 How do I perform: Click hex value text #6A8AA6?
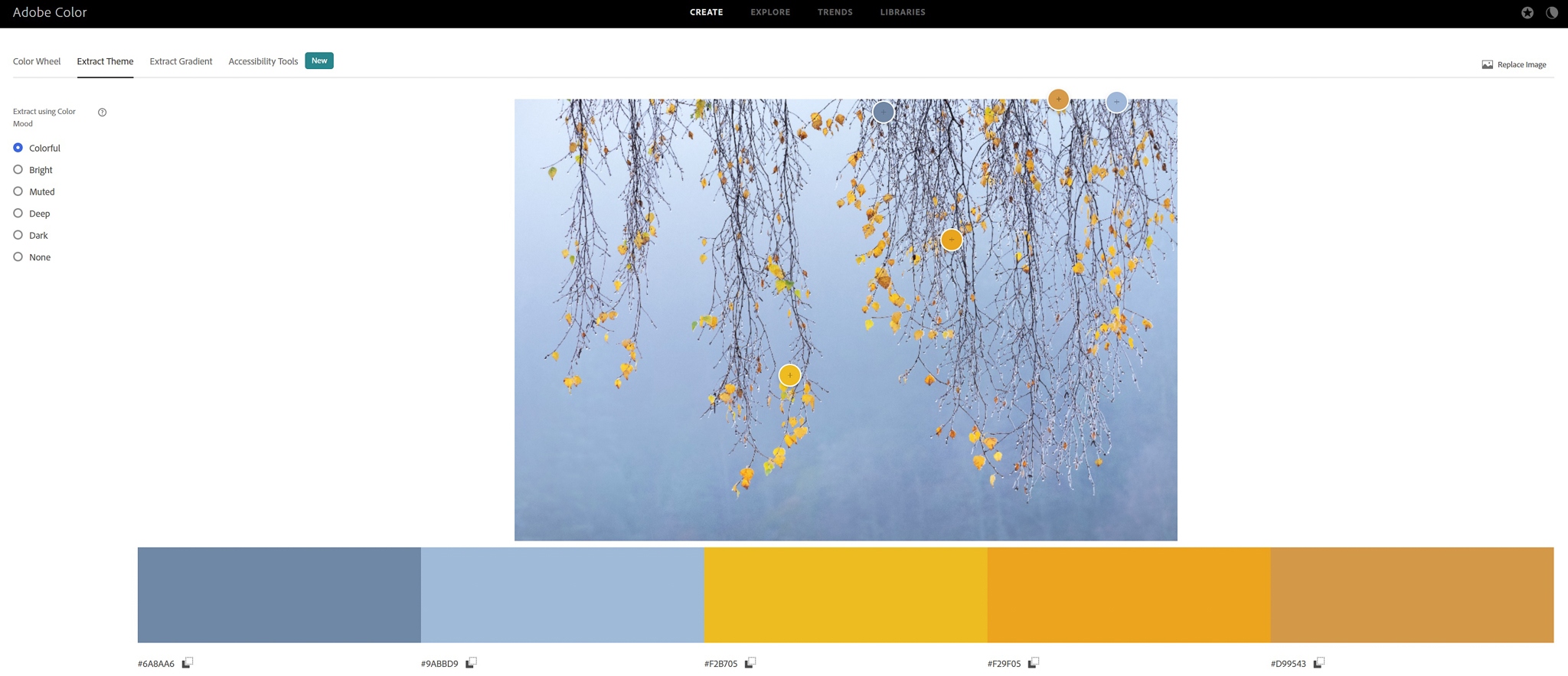point(156,664)
